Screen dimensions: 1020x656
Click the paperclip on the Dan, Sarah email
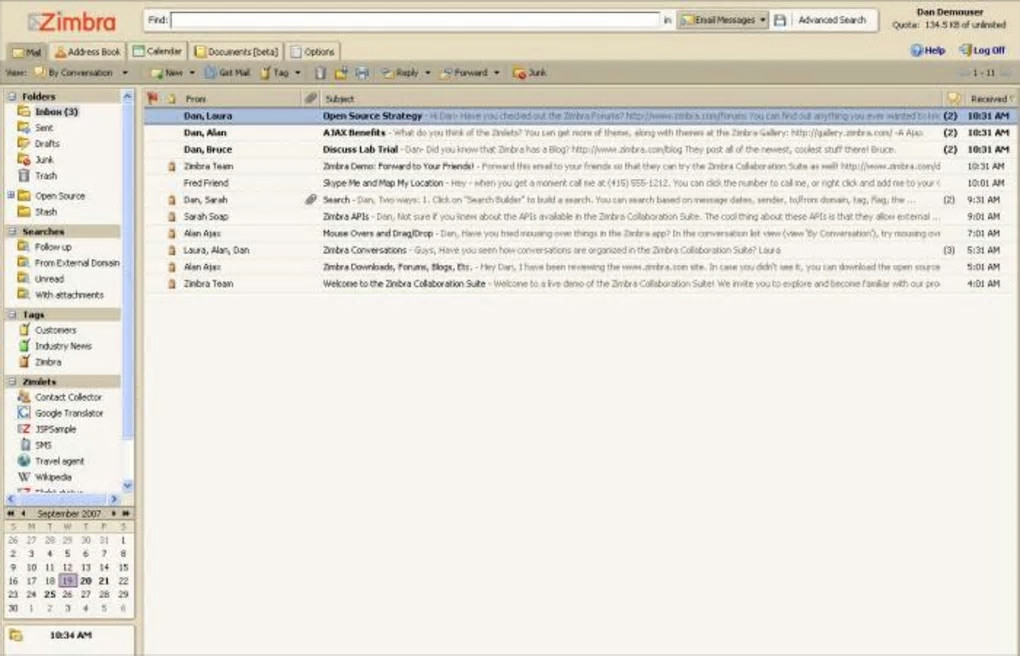pyautogui.click(x=311, y=200)
